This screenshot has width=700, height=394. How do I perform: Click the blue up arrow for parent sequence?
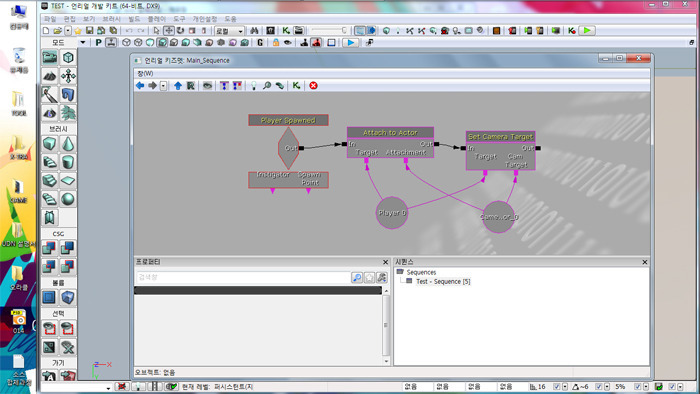(178, 85)
